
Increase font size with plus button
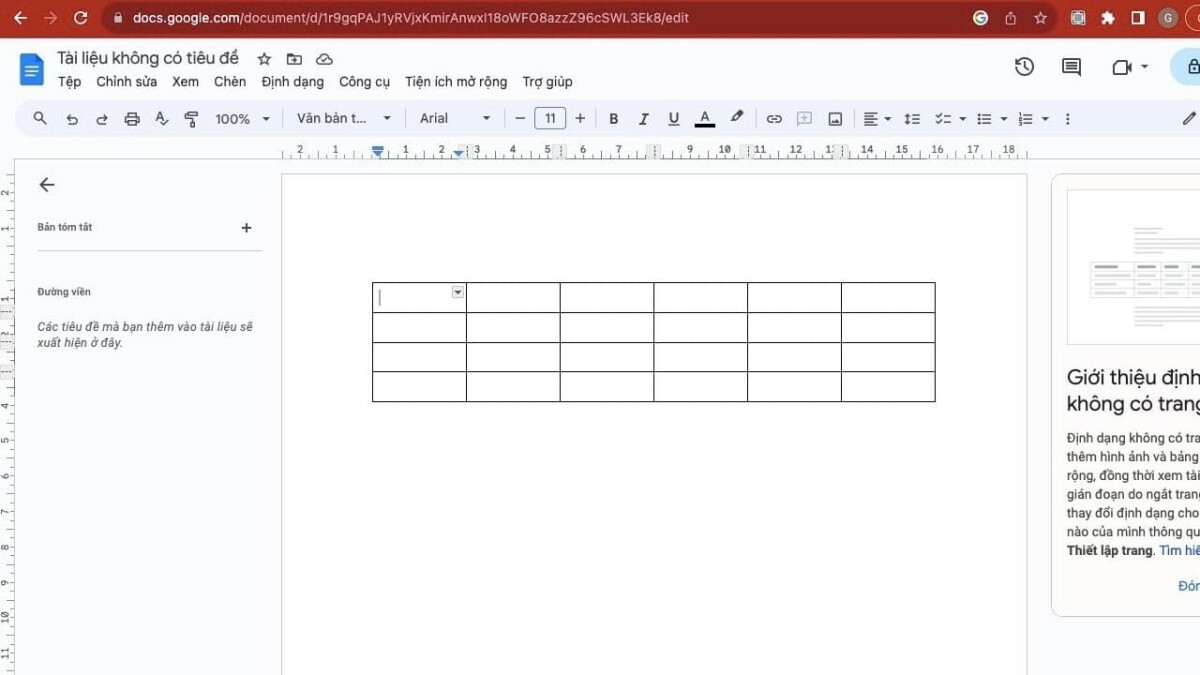[580, 118]
